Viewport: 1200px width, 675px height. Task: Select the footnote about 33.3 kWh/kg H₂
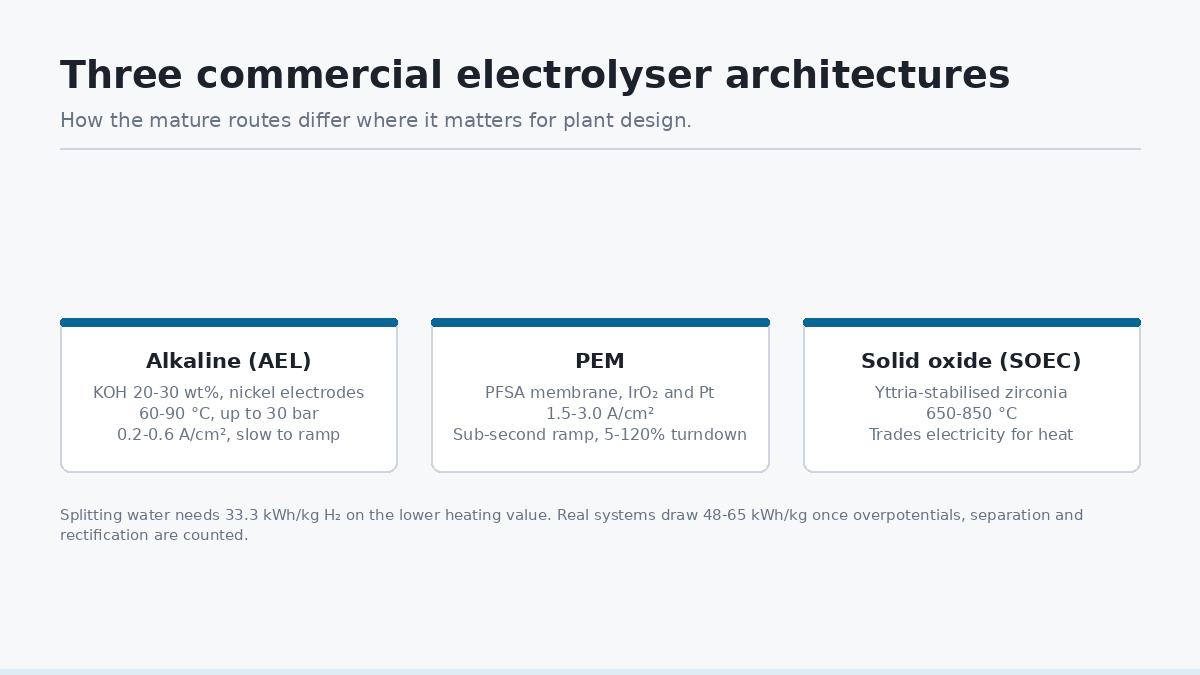(x=571, y=525)
